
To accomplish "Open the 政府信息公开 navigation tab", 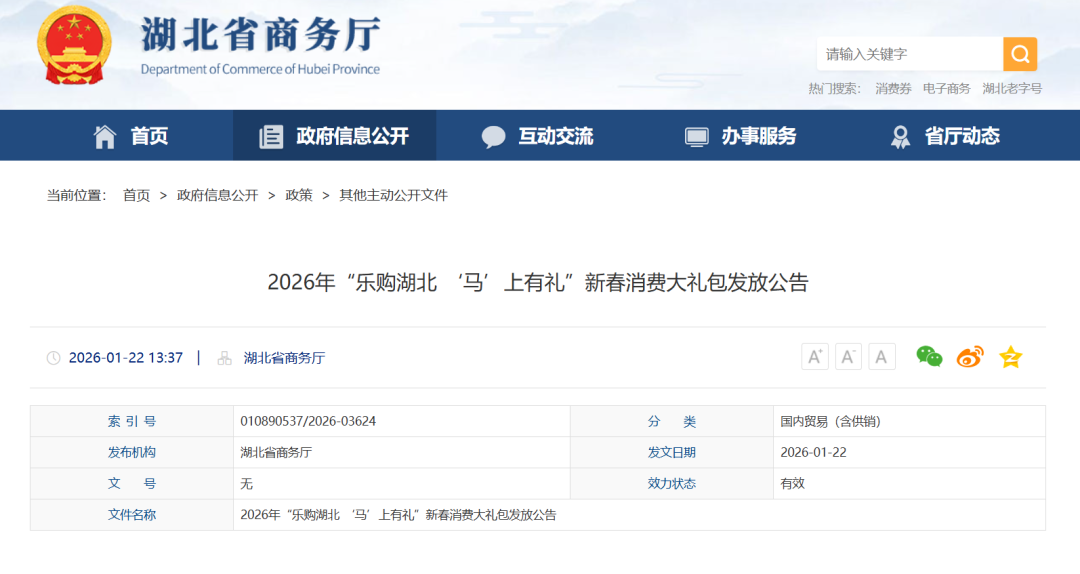I will click(x=334, y=136).
